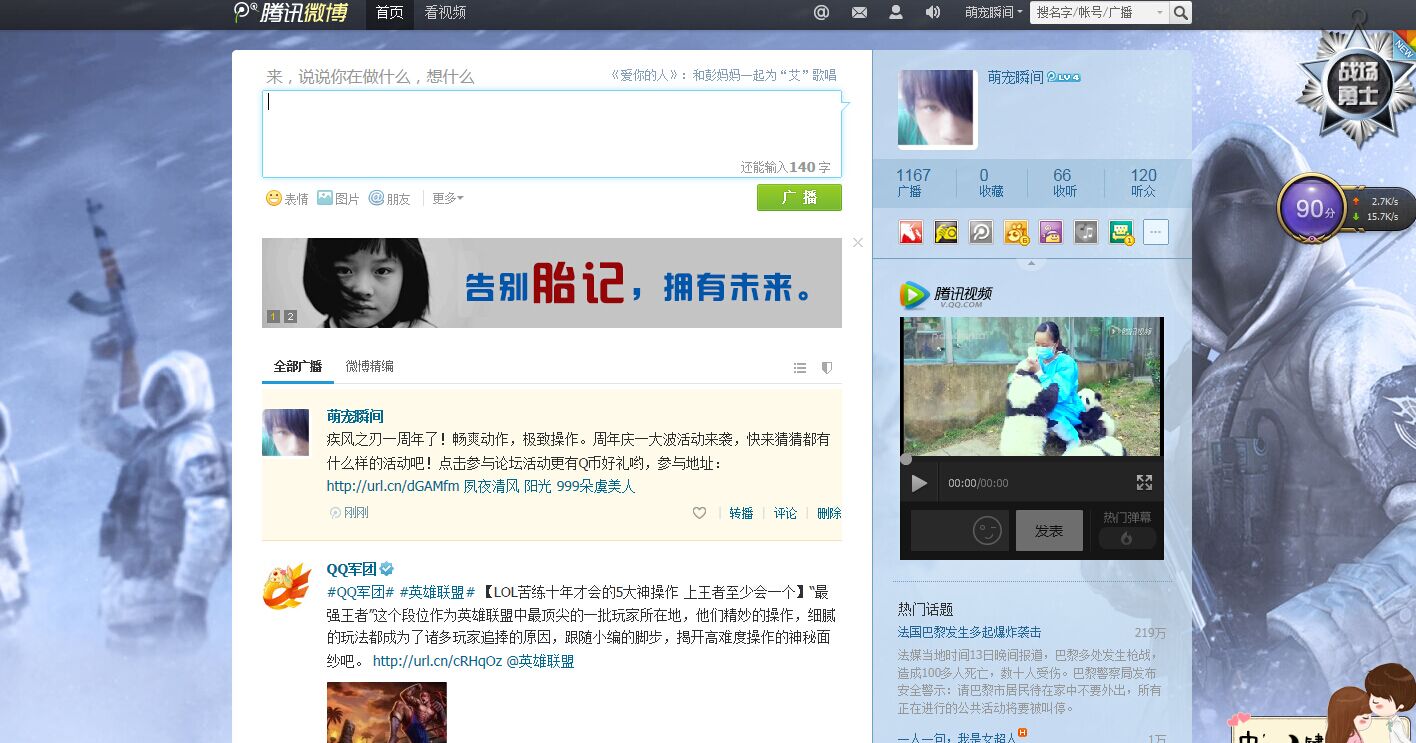Insert an emoticon via 表情 icon
The image size is (1416, 743).
[x=287, y=198]
